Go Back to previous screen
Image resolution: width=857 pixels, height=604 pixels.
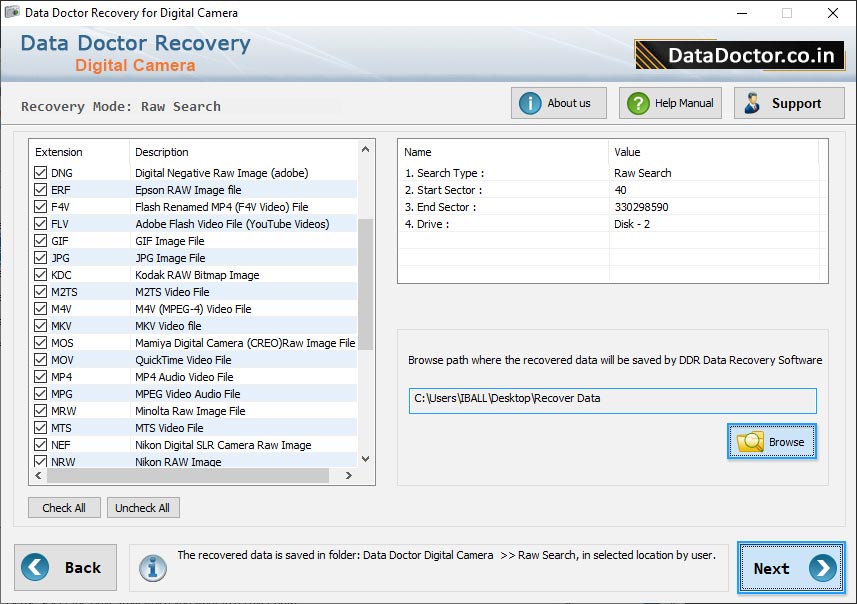(66, 567)
